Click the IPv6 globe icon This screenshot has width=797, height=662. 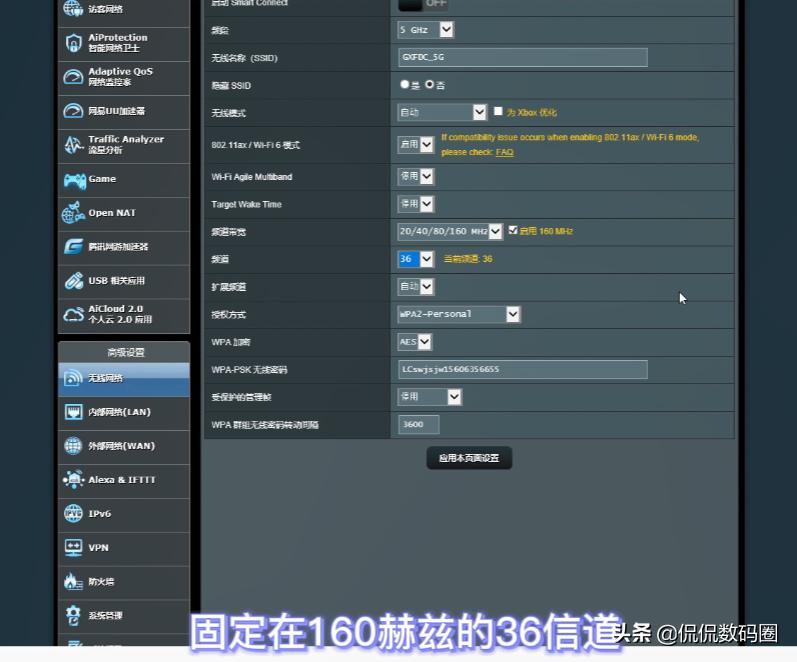click(x=73, y=514)
